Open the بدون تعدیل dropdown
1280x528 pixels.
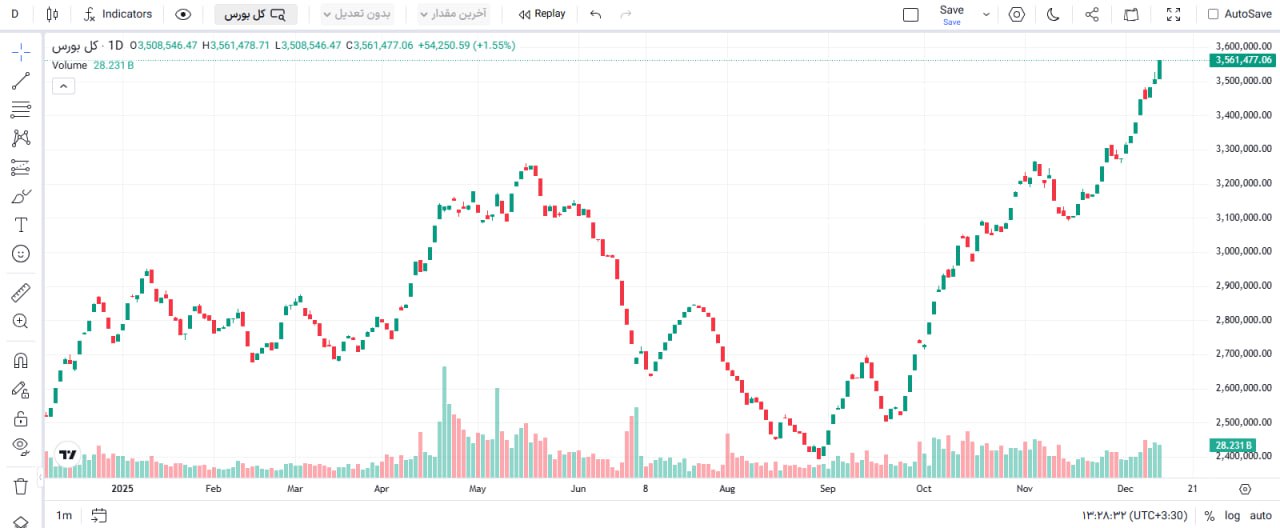[x=359, y=14]
